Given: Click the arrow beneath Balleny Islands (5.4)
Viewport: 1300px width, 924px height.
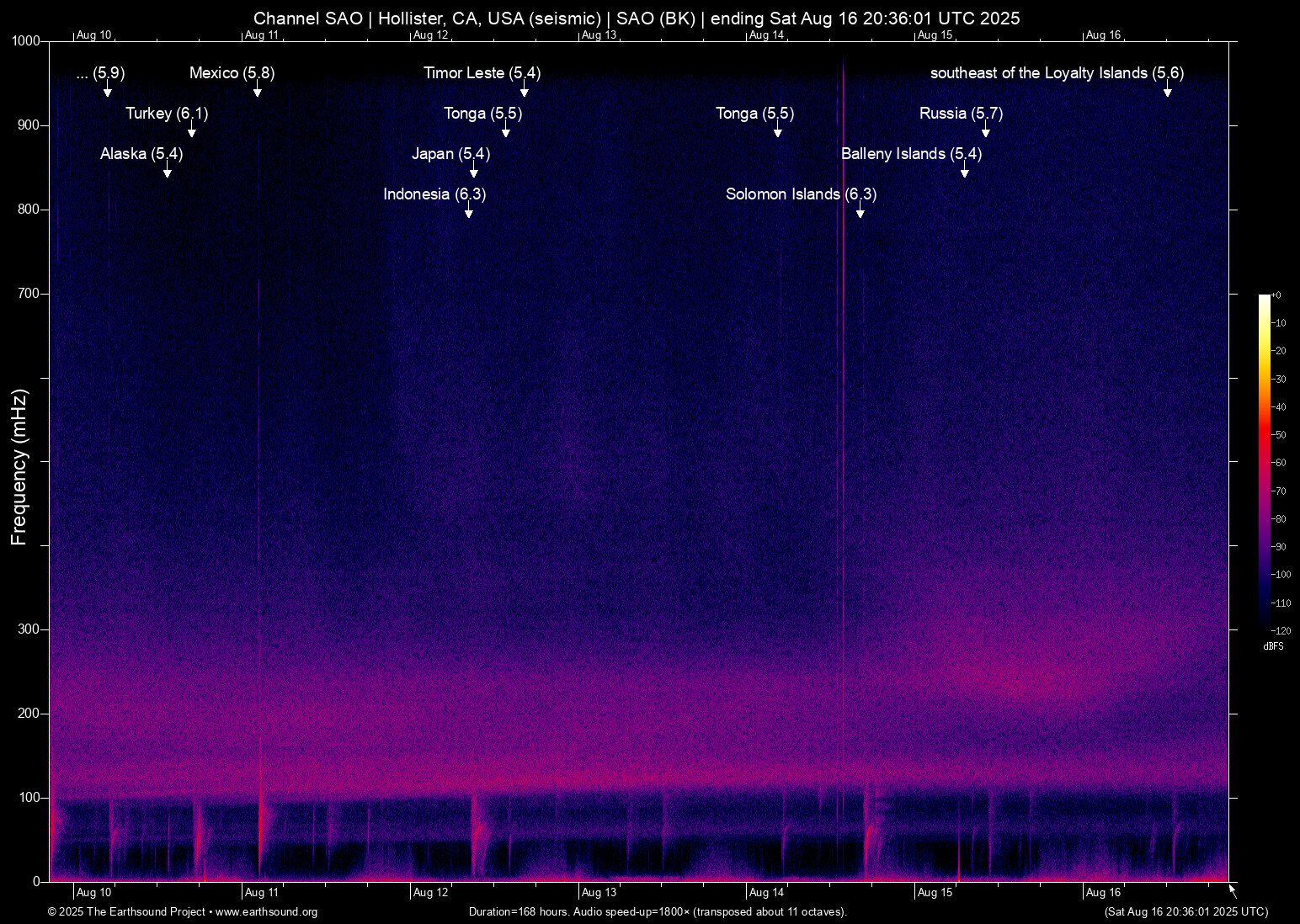Looking at the screenshot, I should click(x=965, y=171).
